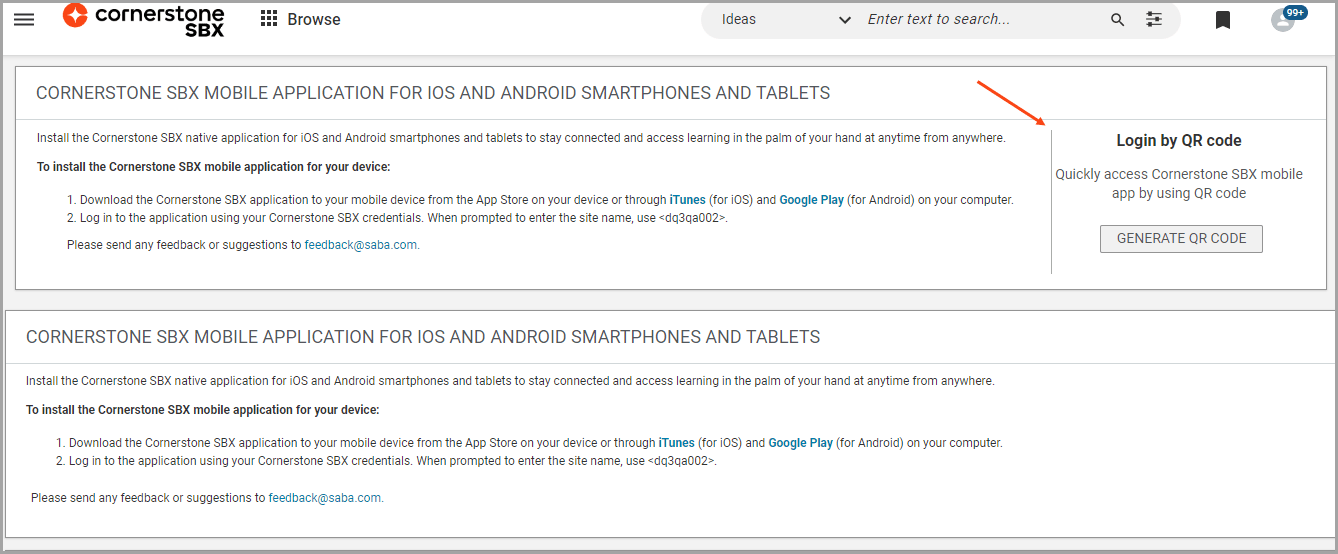Open the bookmarks icon

1222,20
